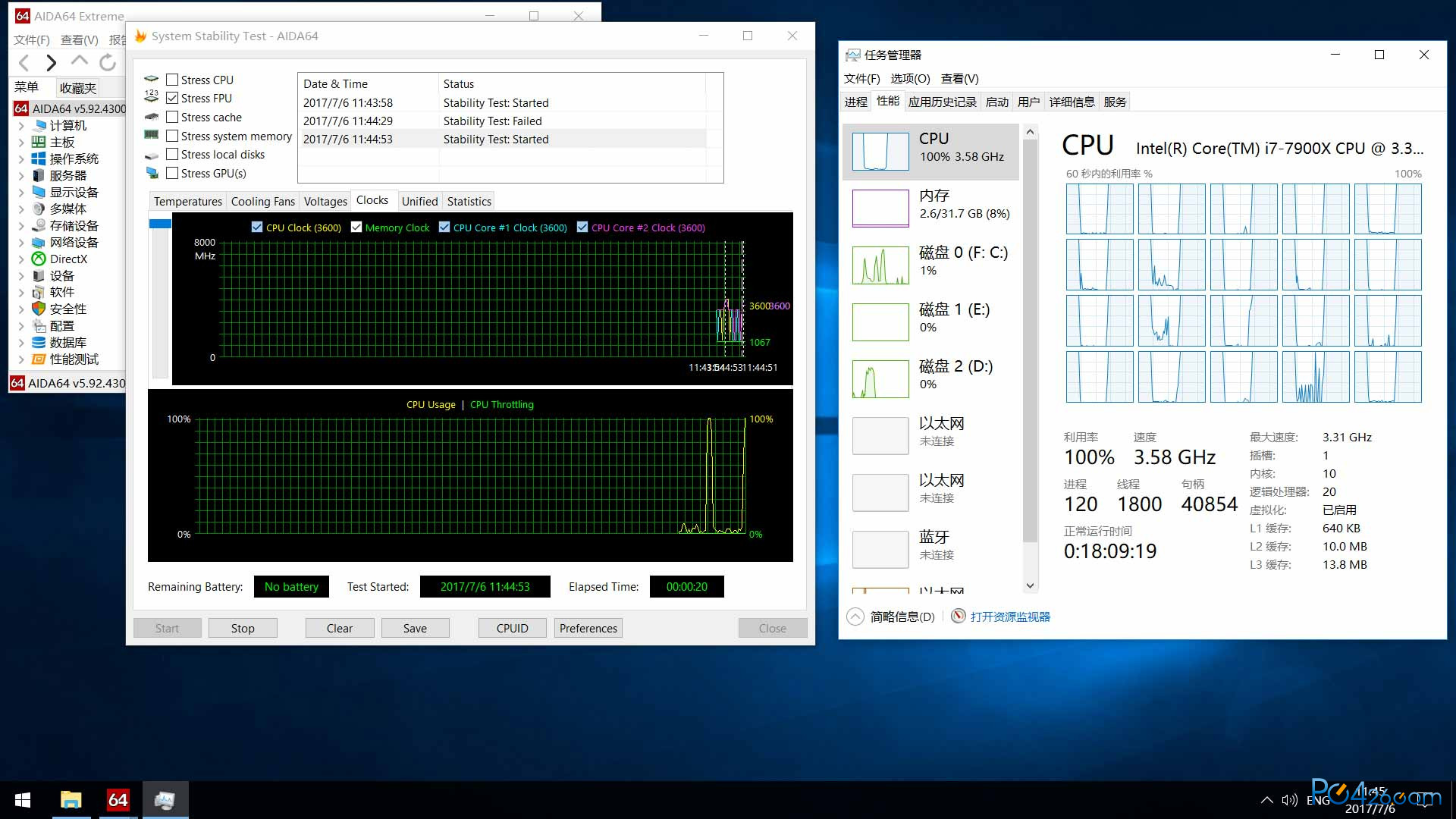Viewport: 1456px width, 819px height.
Task: Select the 安全性 shield icon in tree
Action: click(39, 309)
